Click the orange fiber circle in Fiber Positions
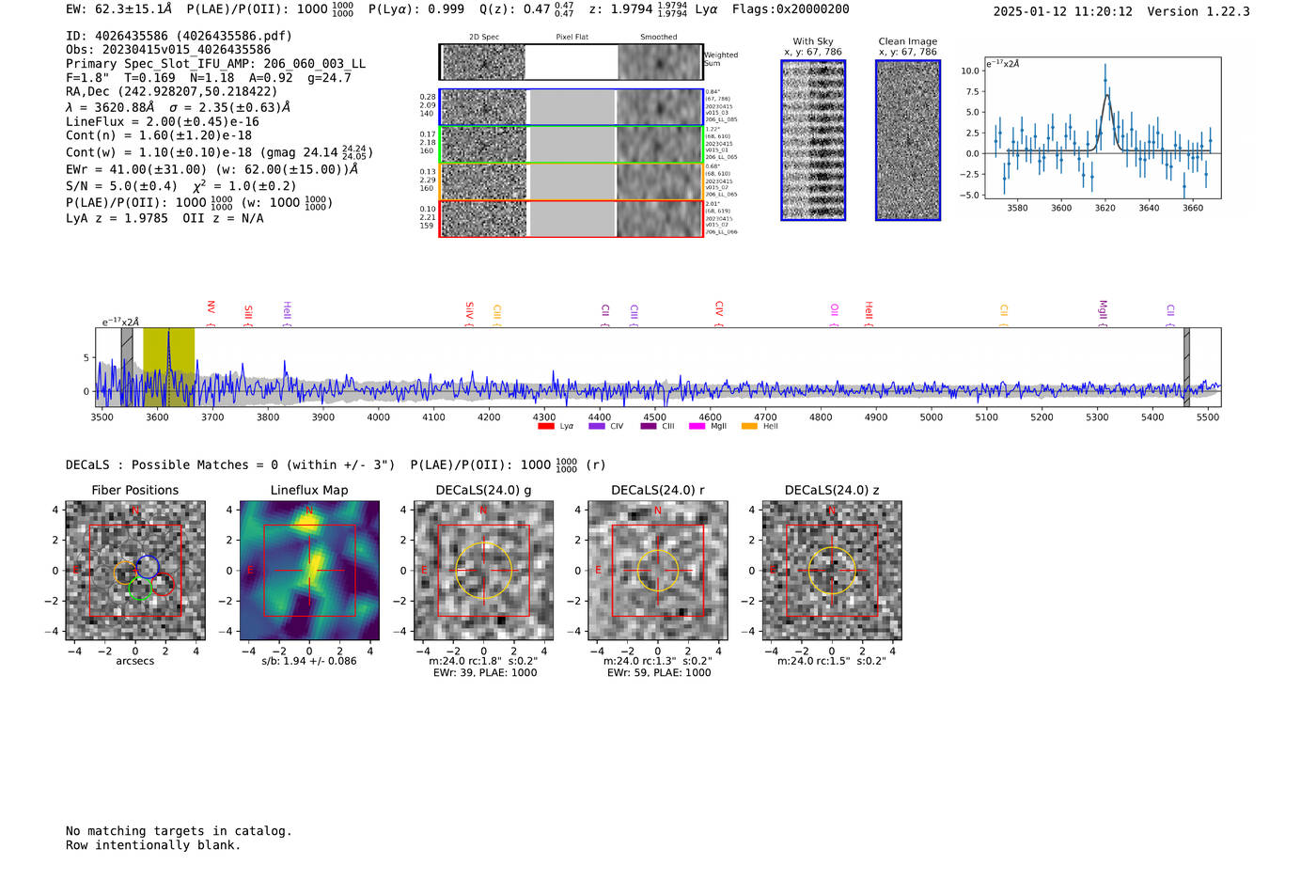1316x896 pixels. [125, 573]
